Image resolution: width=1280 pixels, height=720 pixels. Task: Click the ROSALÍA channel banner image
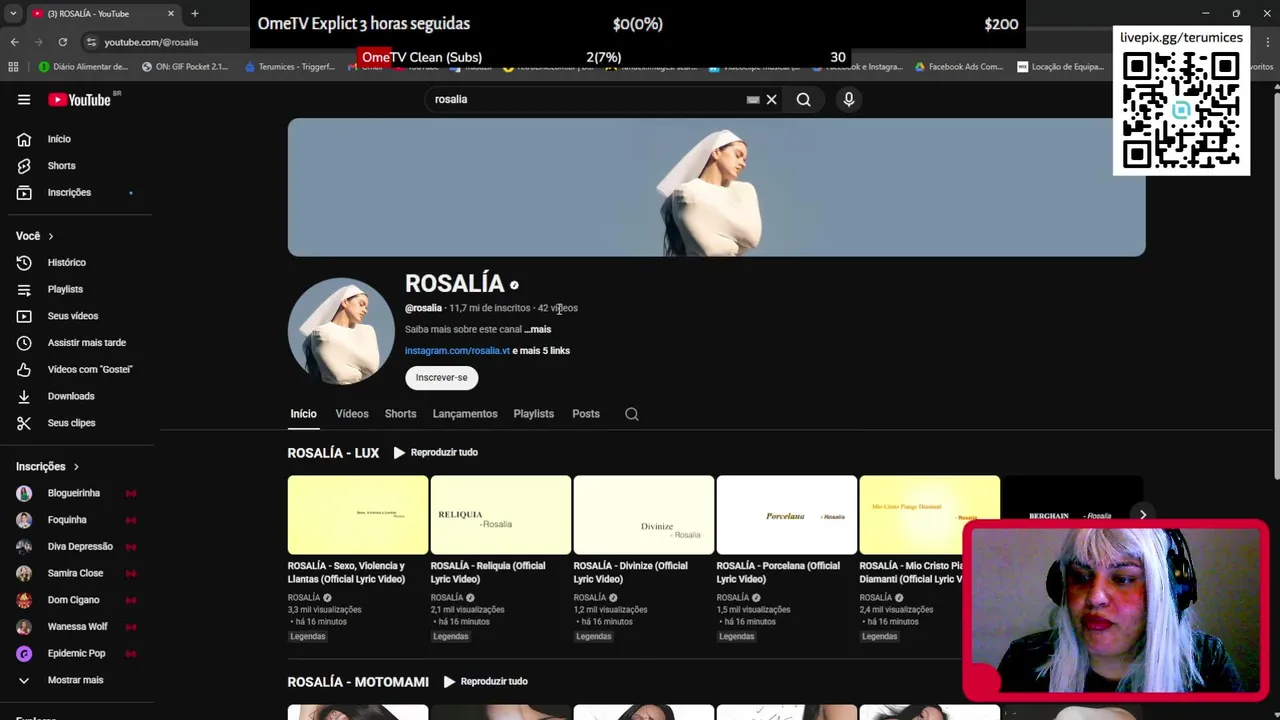pyautogui.click(x=716, y=187)
